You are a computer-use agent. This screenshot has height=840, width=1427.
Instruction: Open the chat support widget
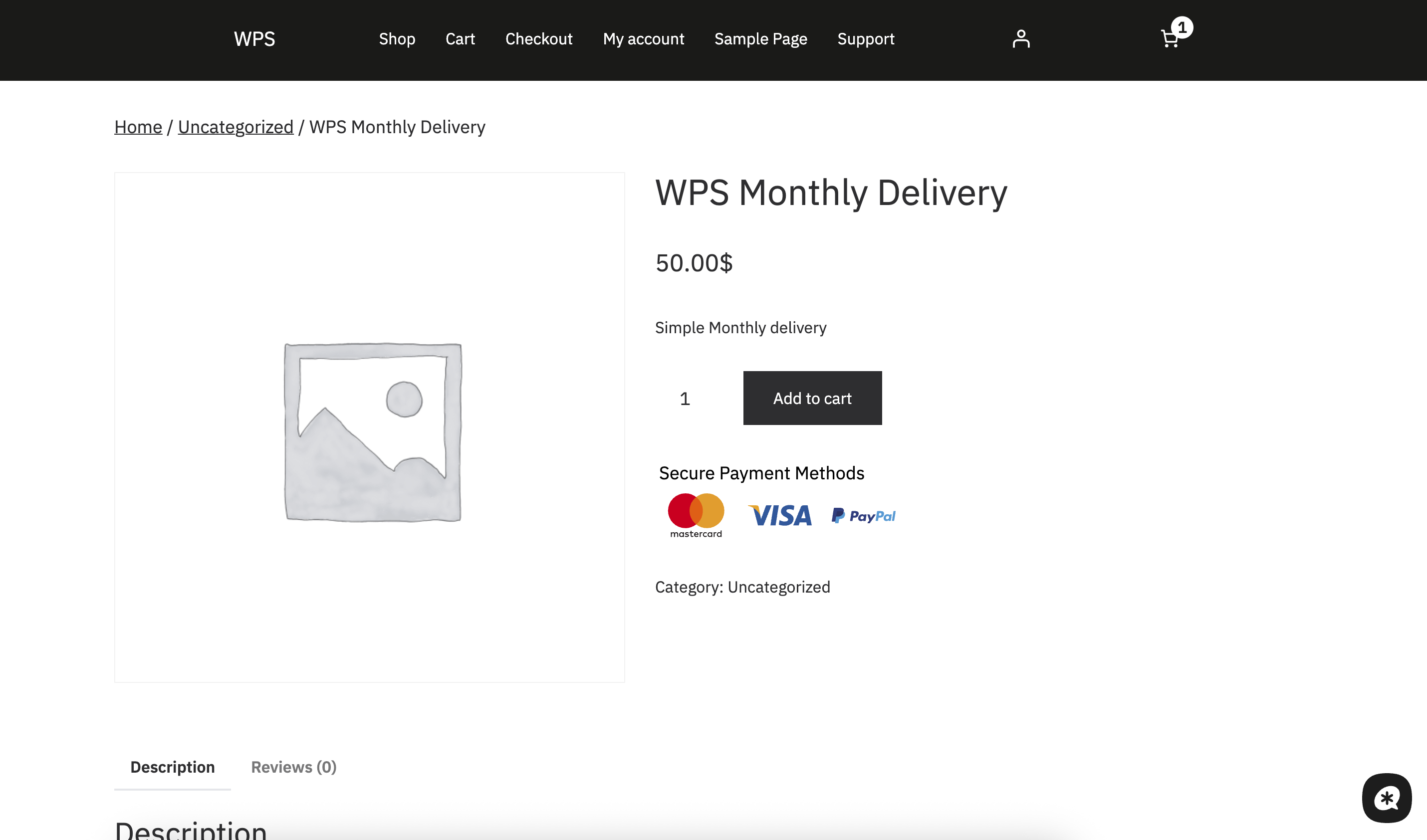pyautogui.click(x=1386, y=798)
